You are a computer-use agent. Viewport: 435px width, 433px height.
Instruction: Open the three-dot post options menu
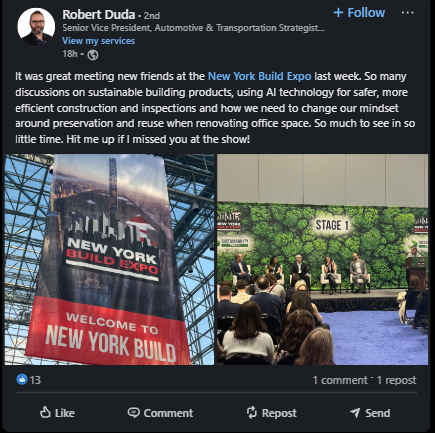tap(407, 13)
